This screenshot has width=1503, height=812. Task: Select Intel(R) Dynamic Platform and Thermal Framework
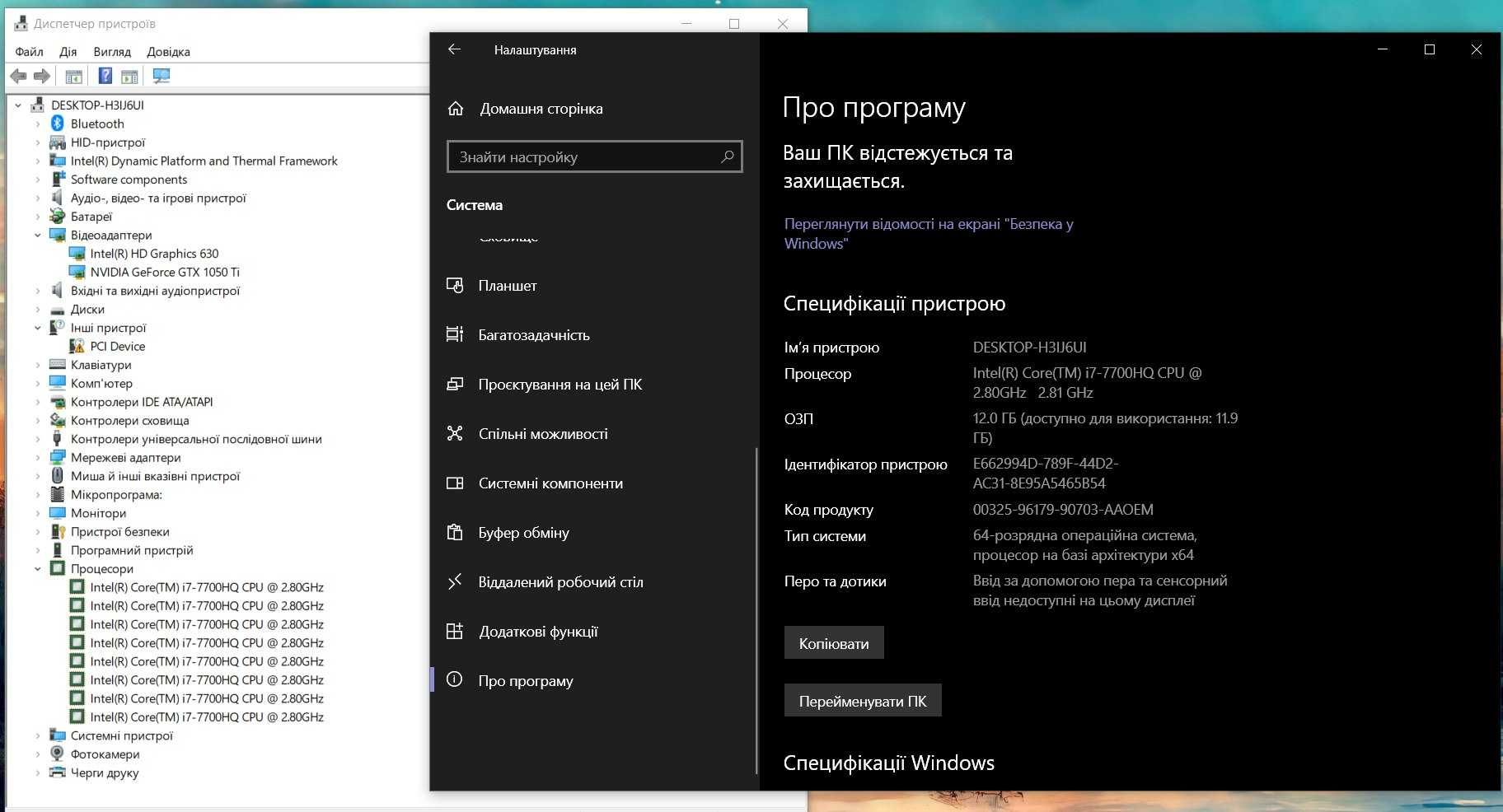(204, 161)
